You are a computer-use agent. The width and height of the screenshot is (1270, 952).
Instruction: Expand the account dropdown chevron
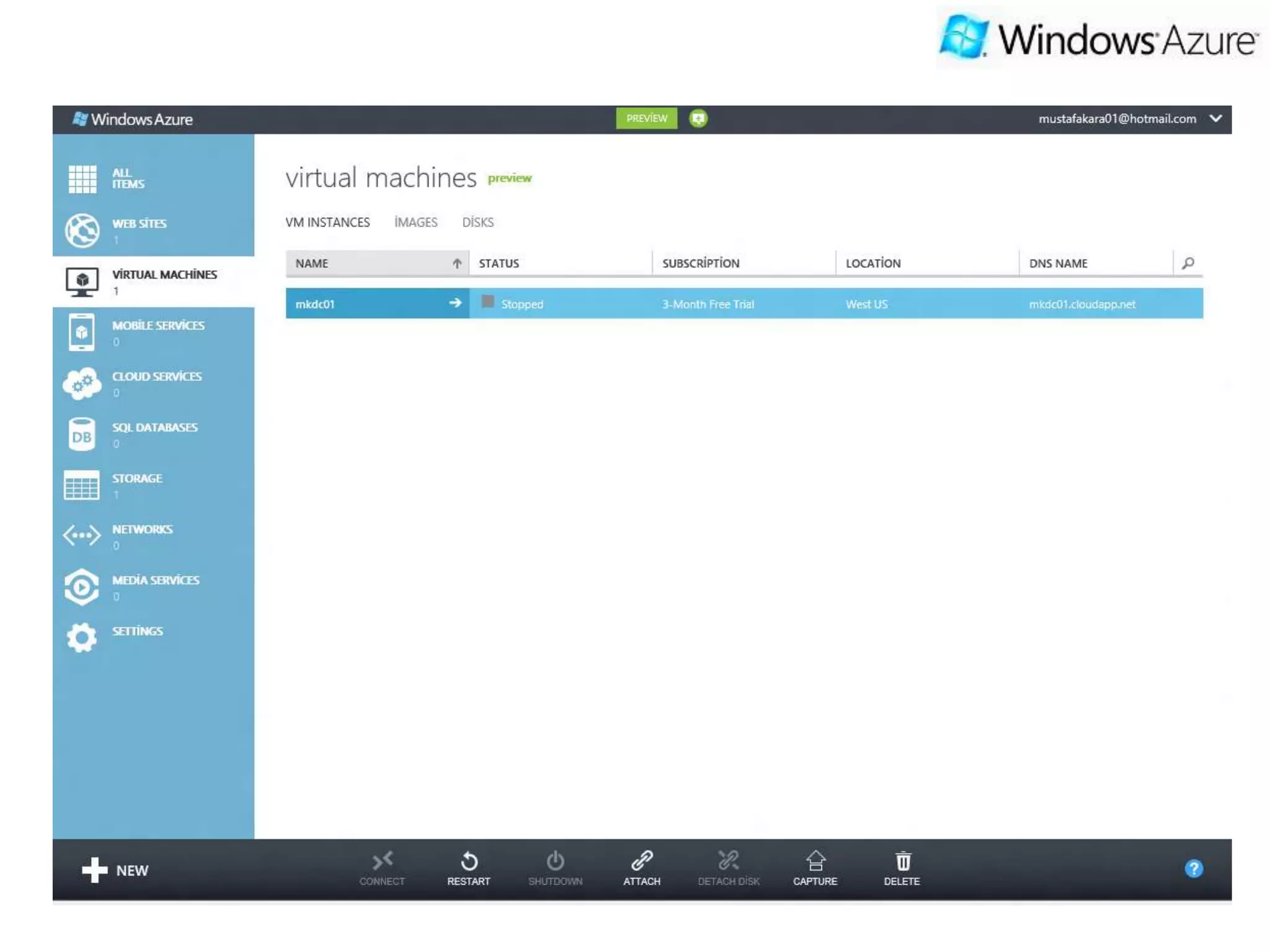tap(1215, 118)
